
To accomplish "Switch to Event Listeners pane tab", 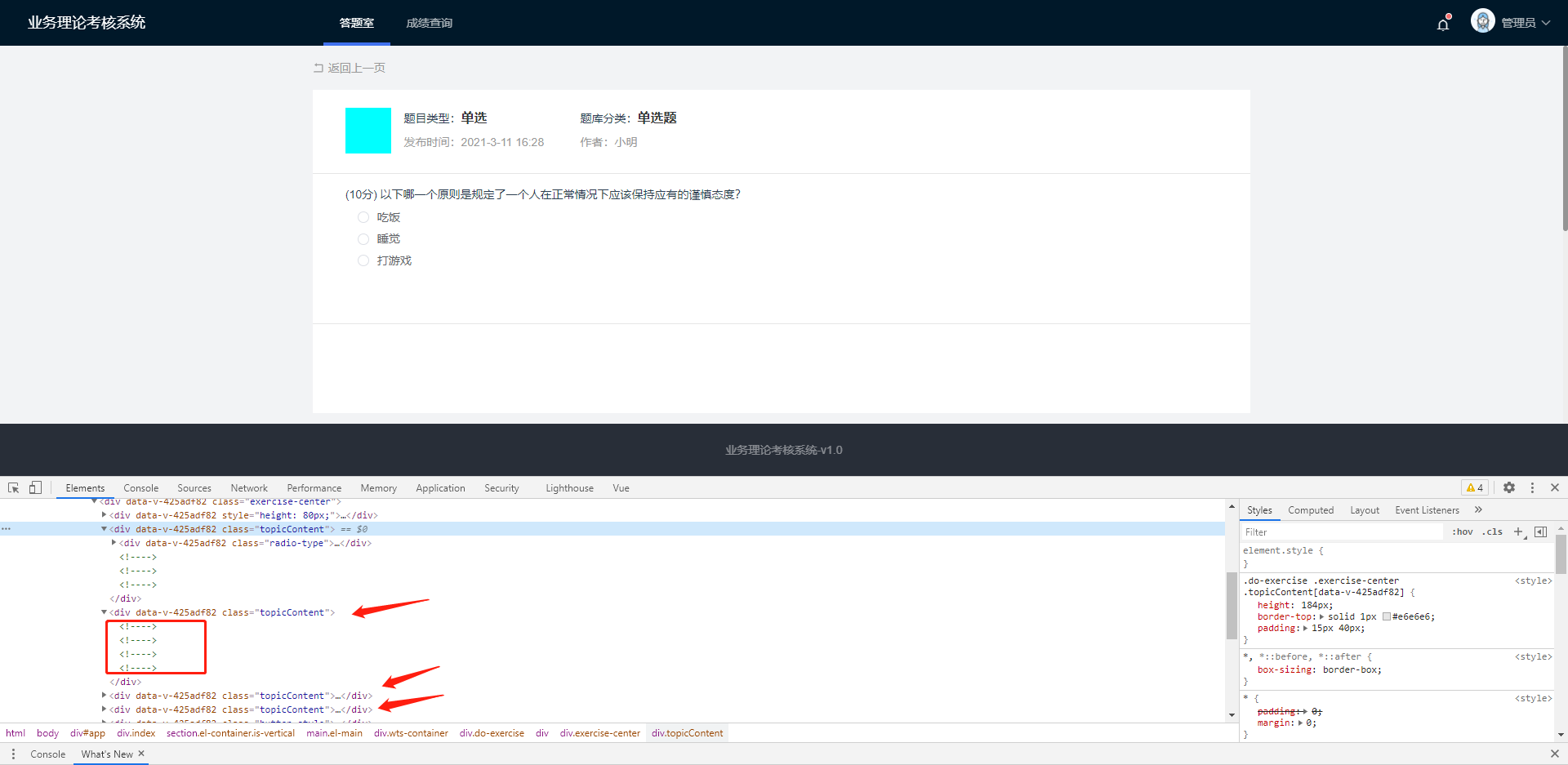I will click(x=1427, y=510).
